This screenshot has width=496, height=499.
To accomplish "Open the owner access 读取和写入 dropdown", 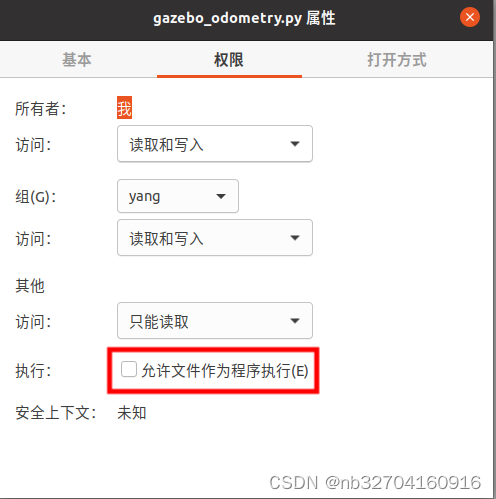I will (x=215, y=144).
